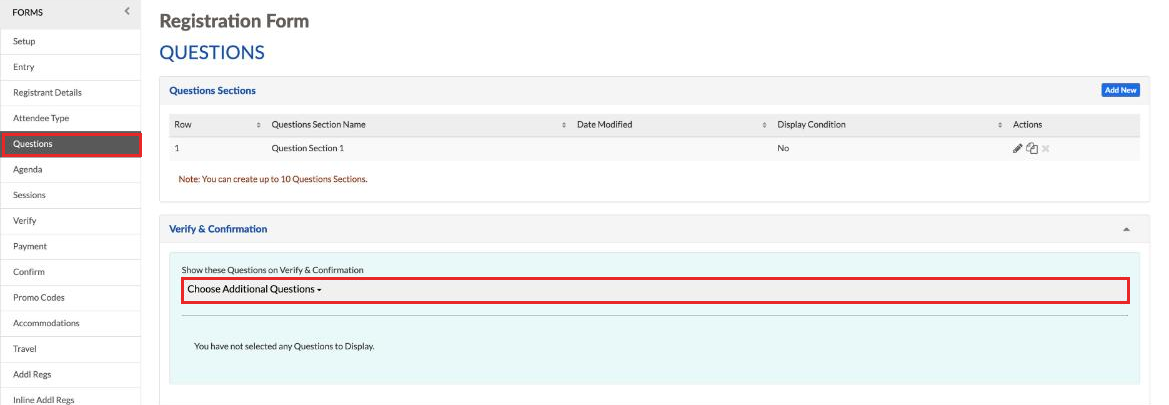Click the Actions column header

point(1027,125)
